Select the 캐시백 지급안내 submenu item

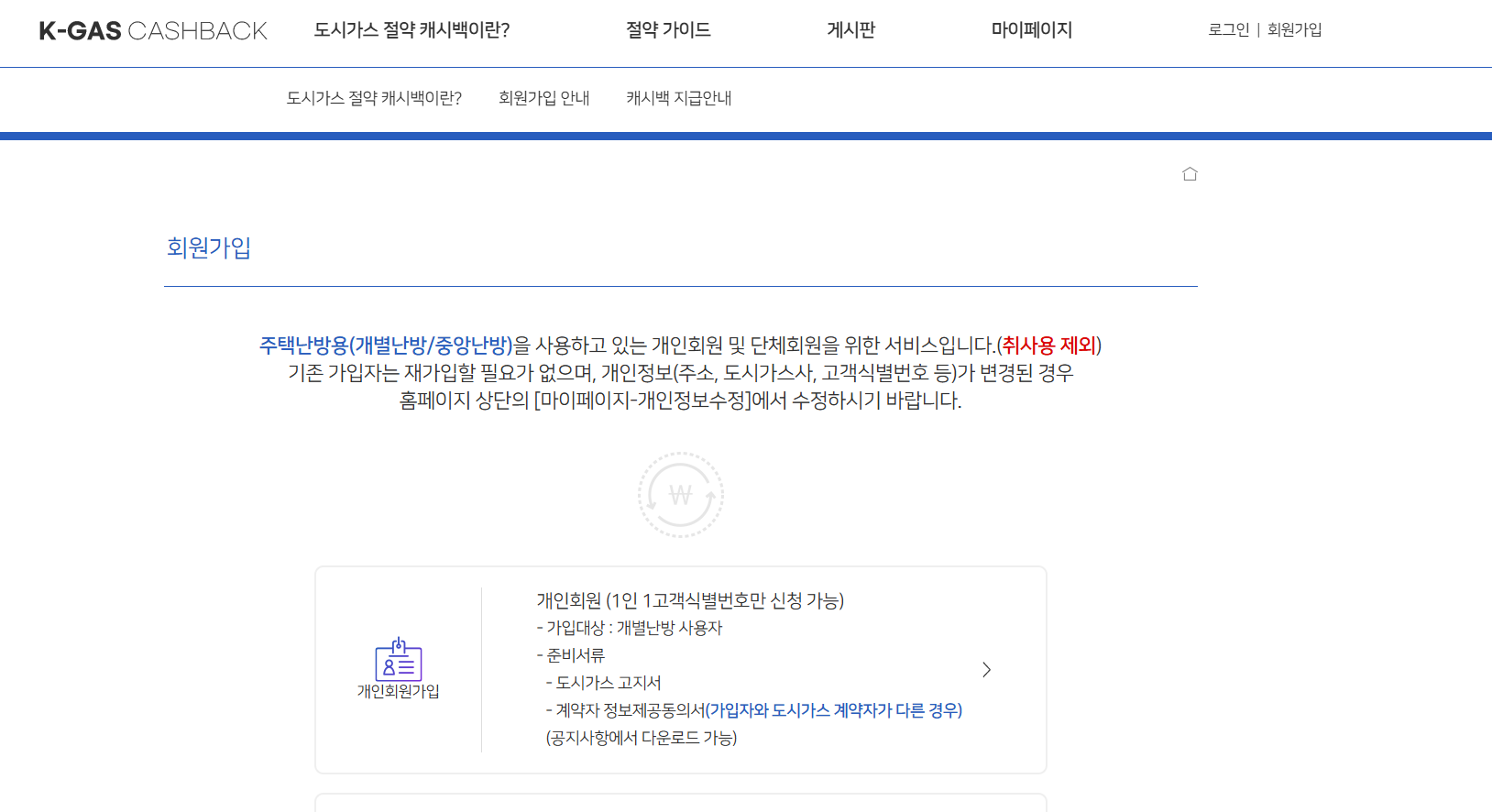click(x=679, y=98)
